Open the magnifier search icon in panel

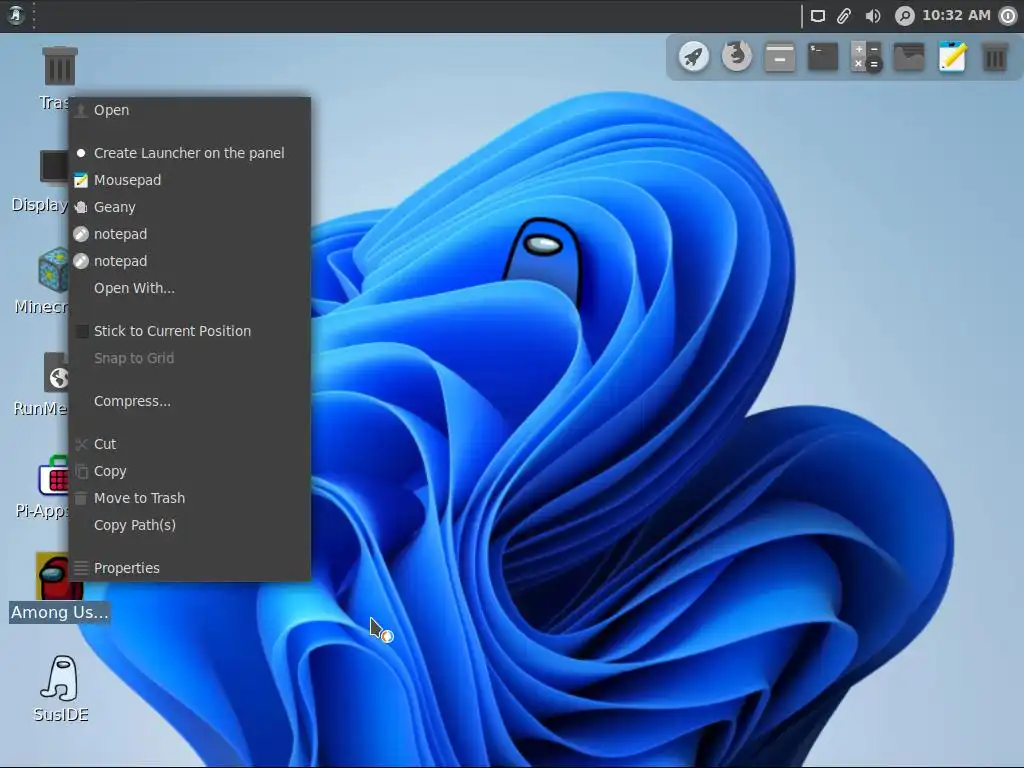pyautogui.click(x=904, y=16)
